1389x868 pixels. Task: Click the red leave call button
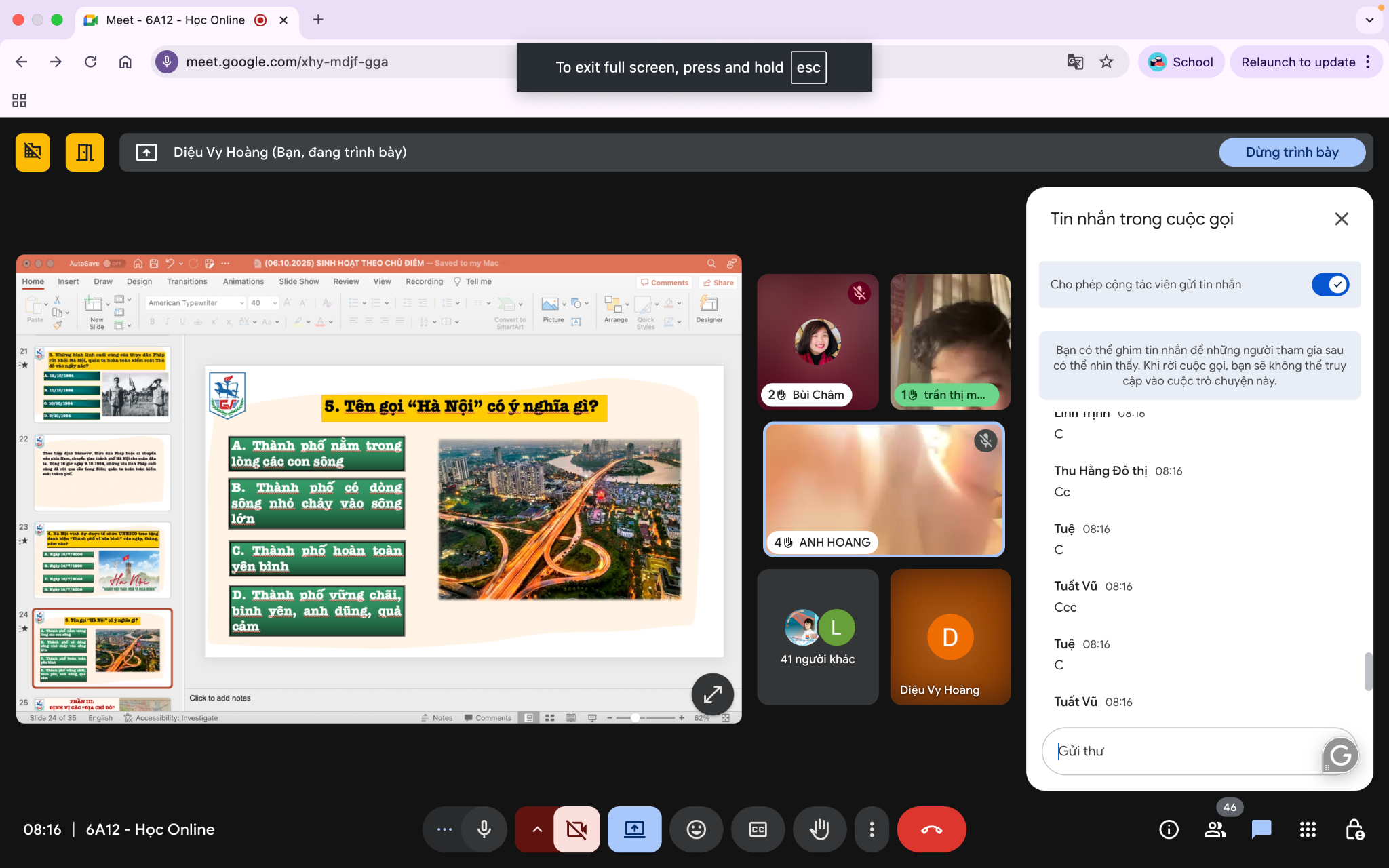(931, 829)
